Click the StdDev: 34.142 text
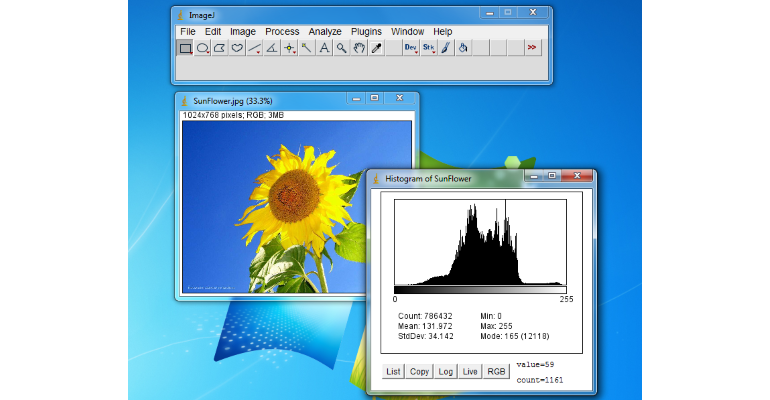This screenshot has width=770, height=400. click(x=426, y=336)
